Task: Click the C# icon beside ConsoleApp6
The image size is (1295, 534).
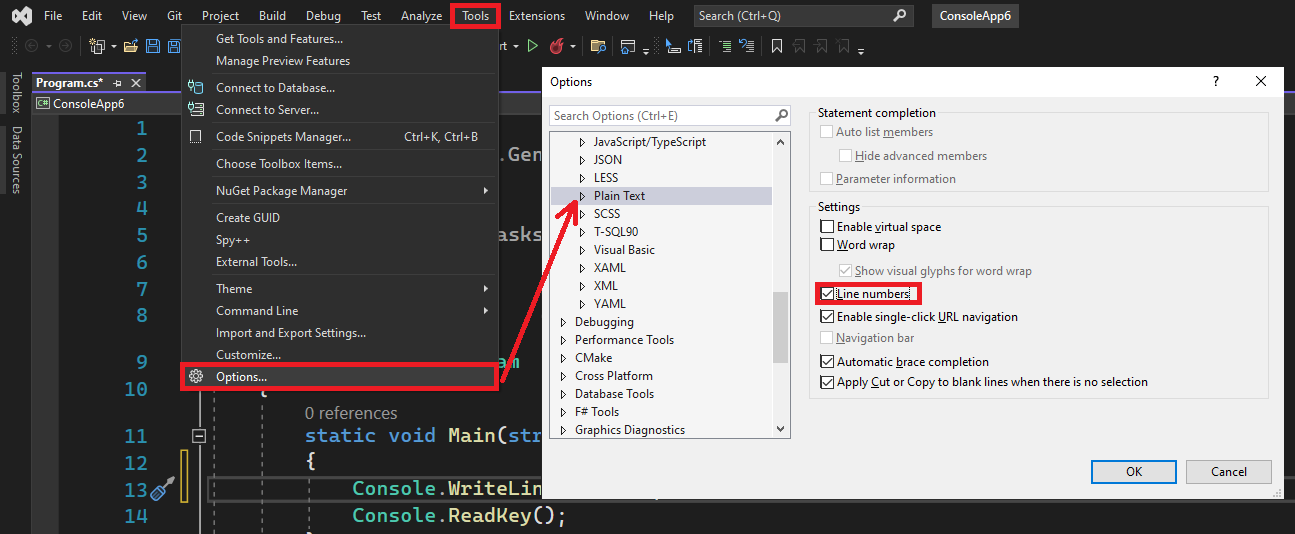Action: click(x=43, y=103)
